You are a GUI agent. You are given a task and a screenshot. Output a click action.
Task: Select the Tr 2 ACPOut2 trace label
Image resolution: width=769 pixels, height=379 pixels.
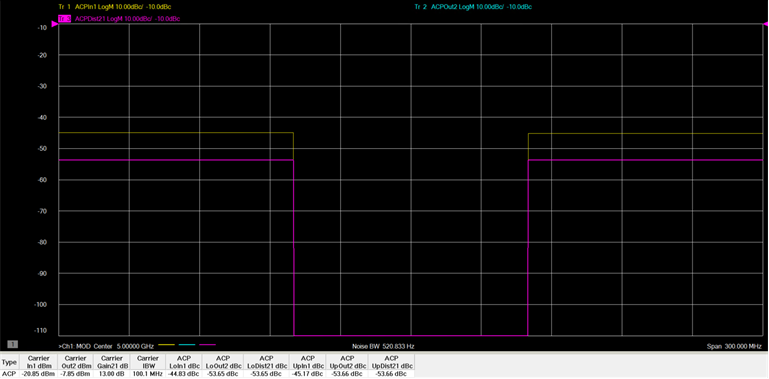click(473, 7)
